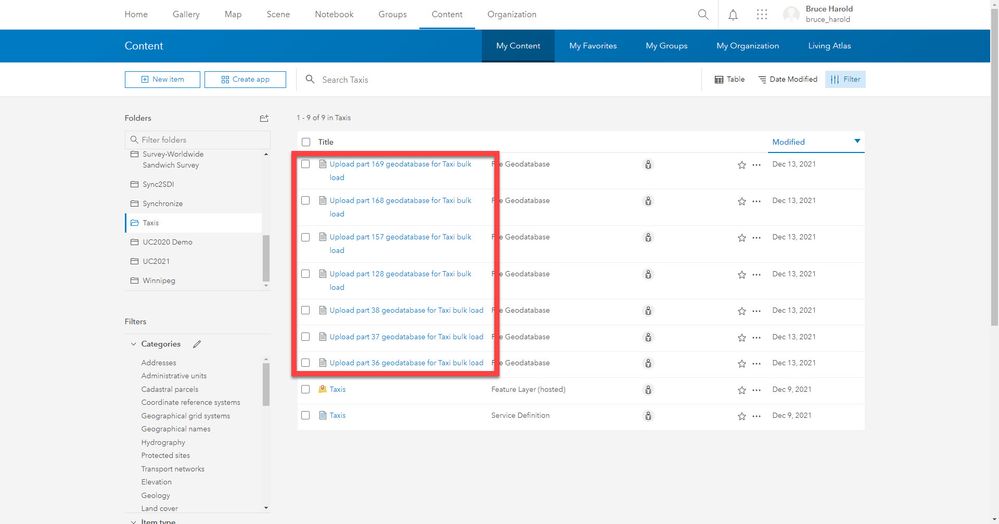Click the folders list scrollbar
Viewport: 999px width, 524px height.
coord(266,258)
